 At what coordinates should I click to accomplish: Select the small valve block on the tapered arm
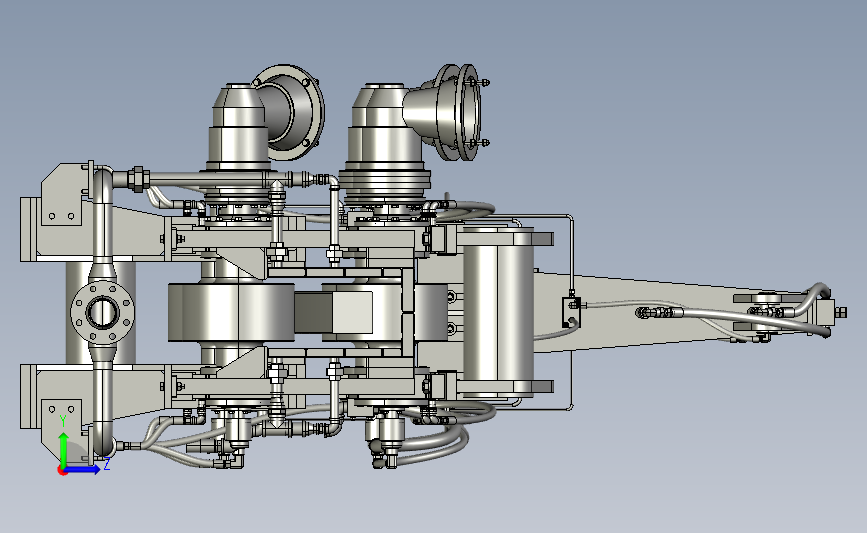click(x=571, y=312)
